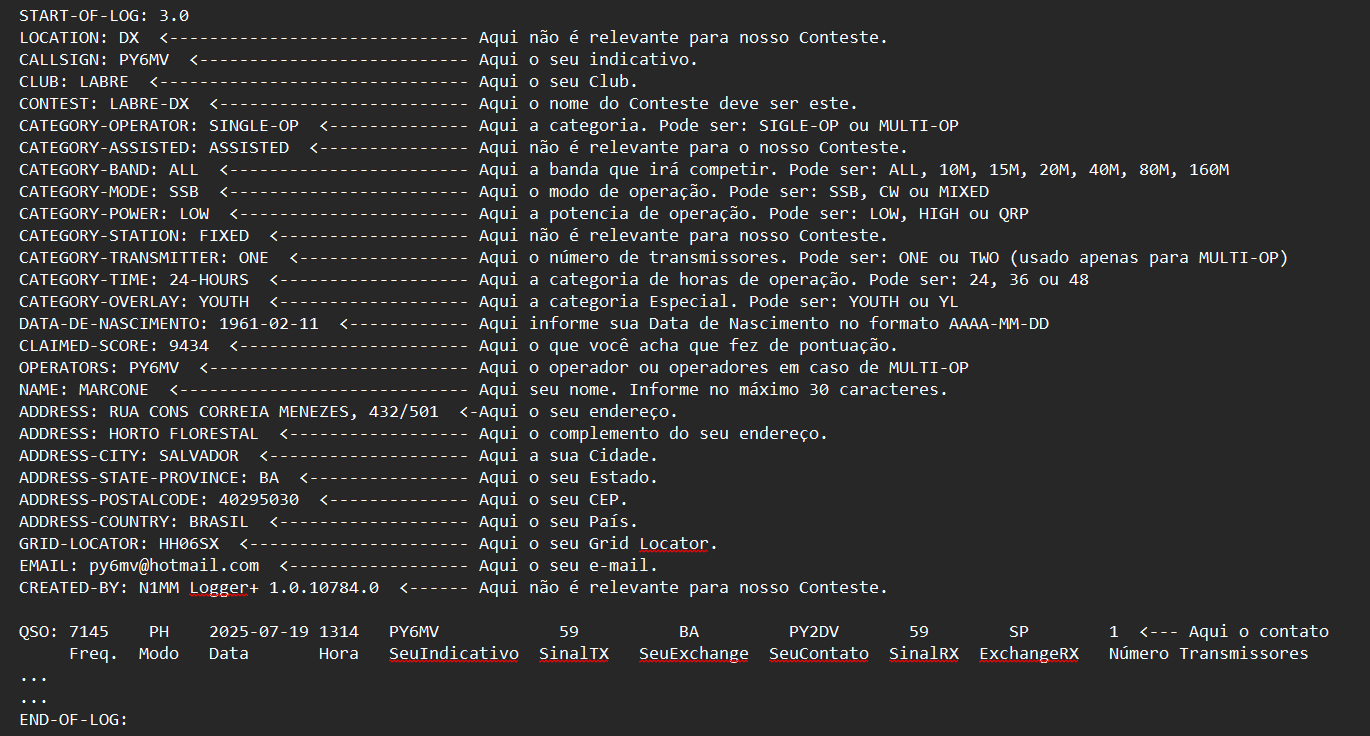Click the END-OF-LOG: line
Viewport: 1370px width, 736px height.
[x=73, y=720]
